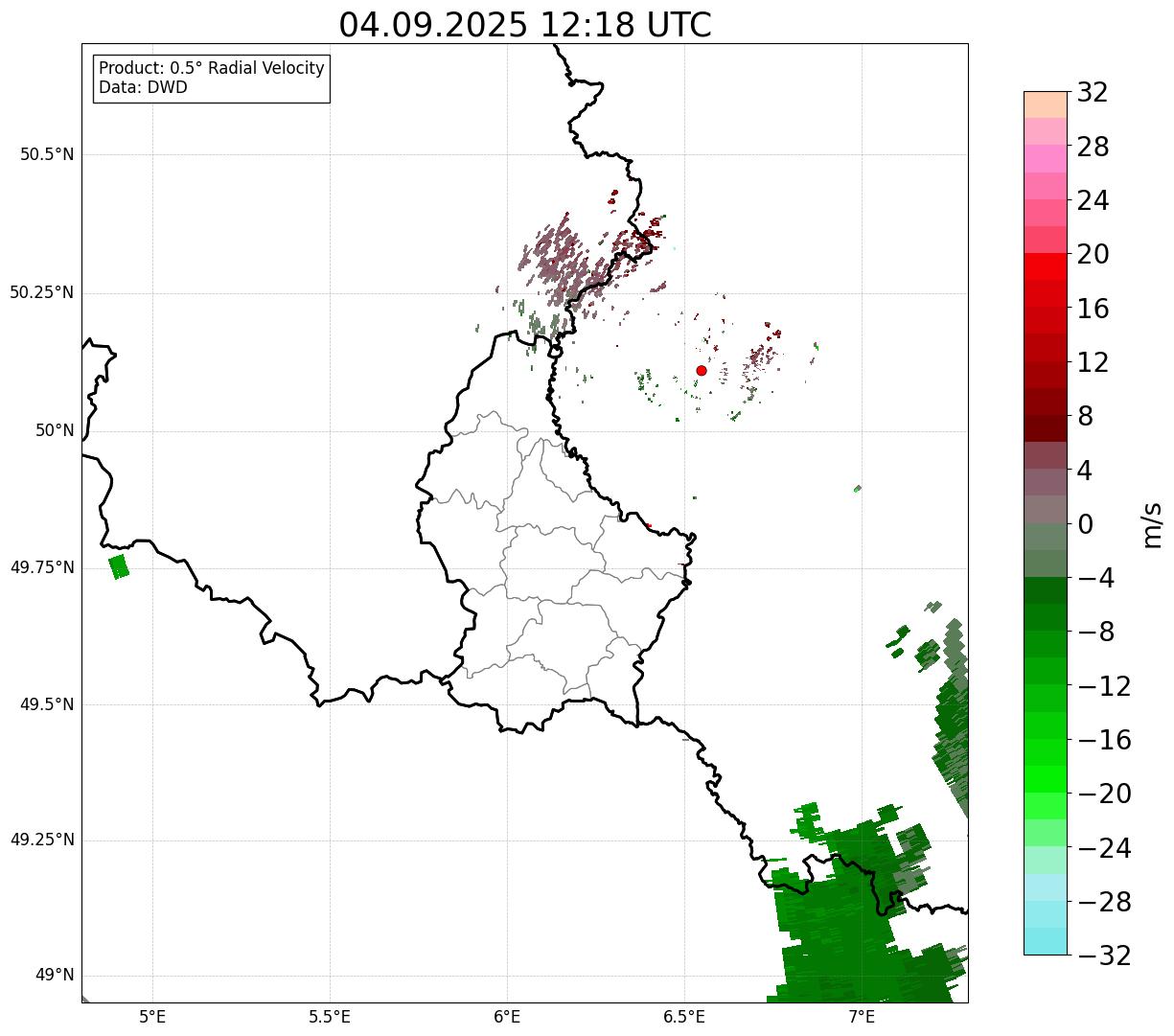1174x1036 pixels.
Task: Click the colorbar label 4
Action: pos(1085,471)
